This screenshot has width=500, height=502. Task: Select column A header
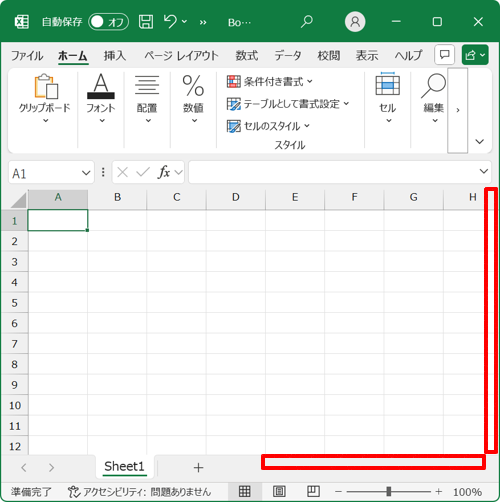click(x=58, y=199)
